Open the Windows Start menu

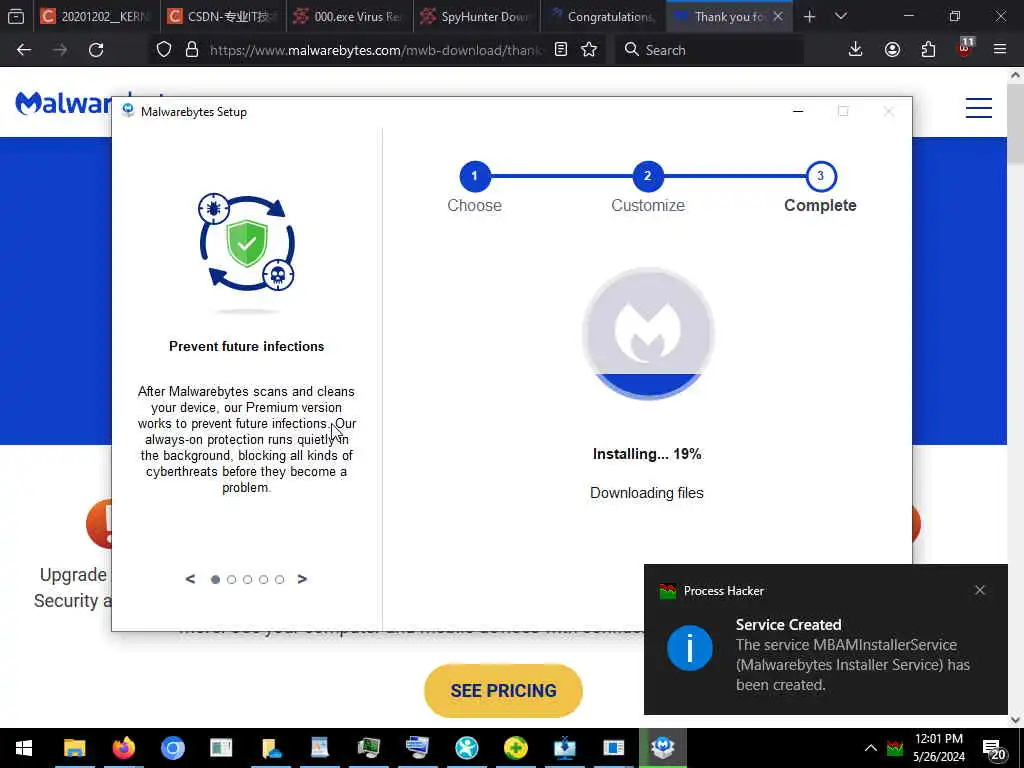(24, 748)
